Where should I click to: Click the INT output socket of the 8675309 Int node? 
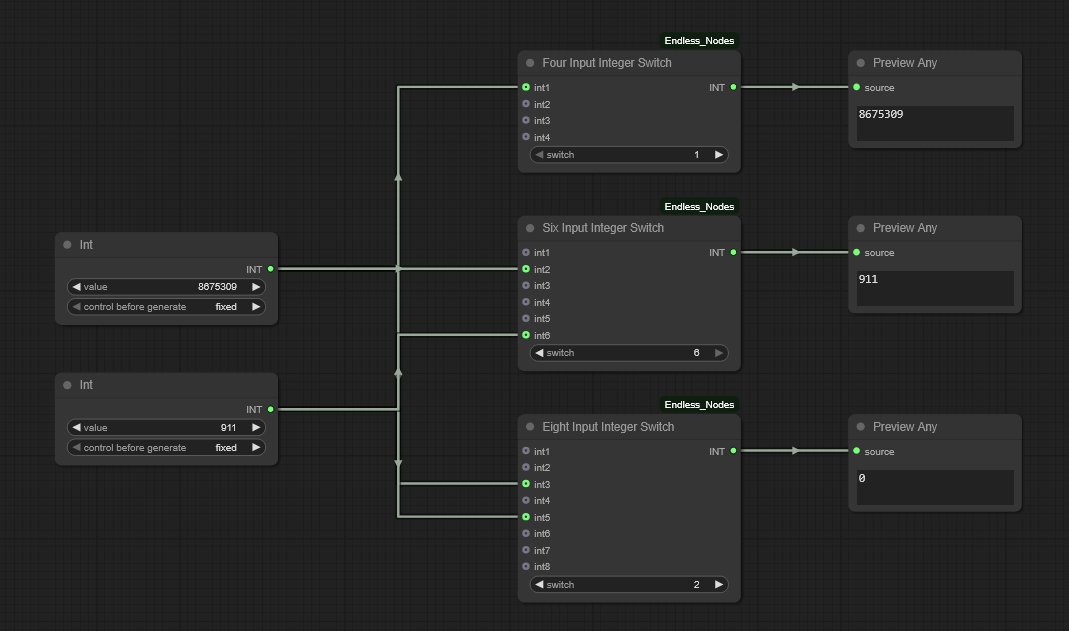coord(270,269)
